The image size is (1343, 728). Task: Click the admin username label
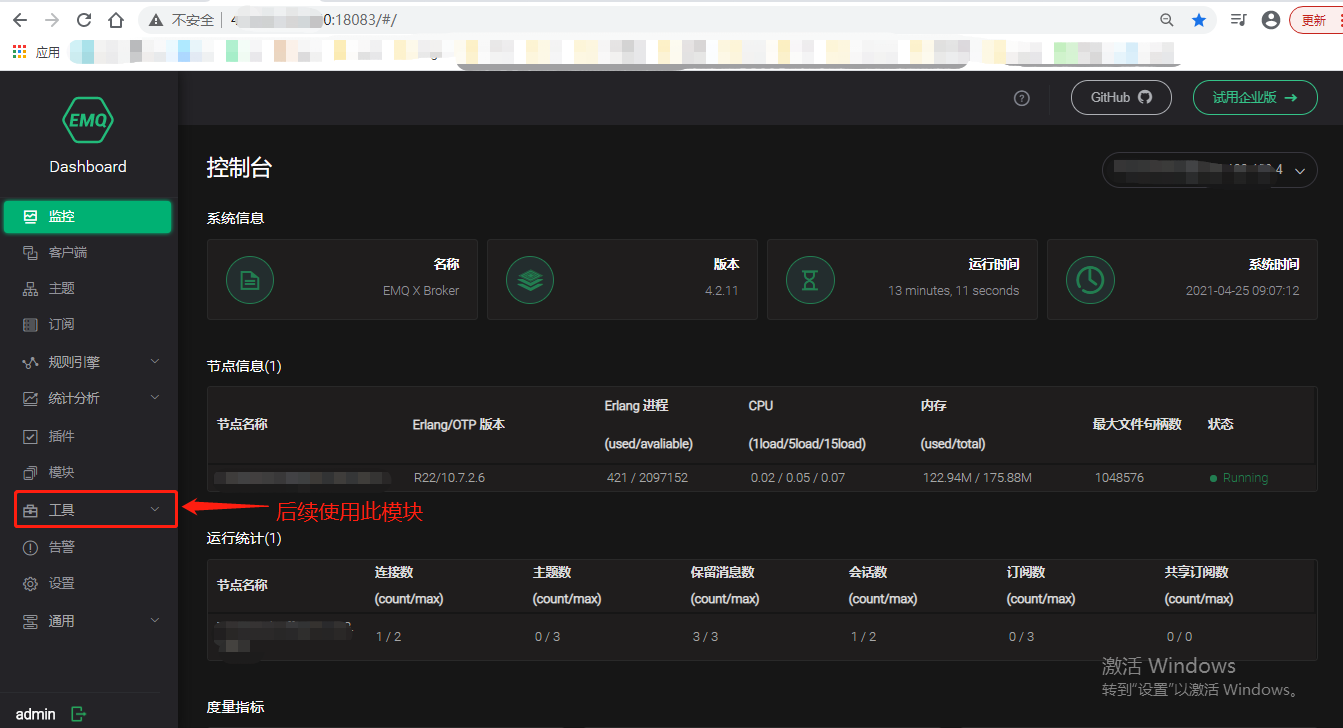[36, 714]
